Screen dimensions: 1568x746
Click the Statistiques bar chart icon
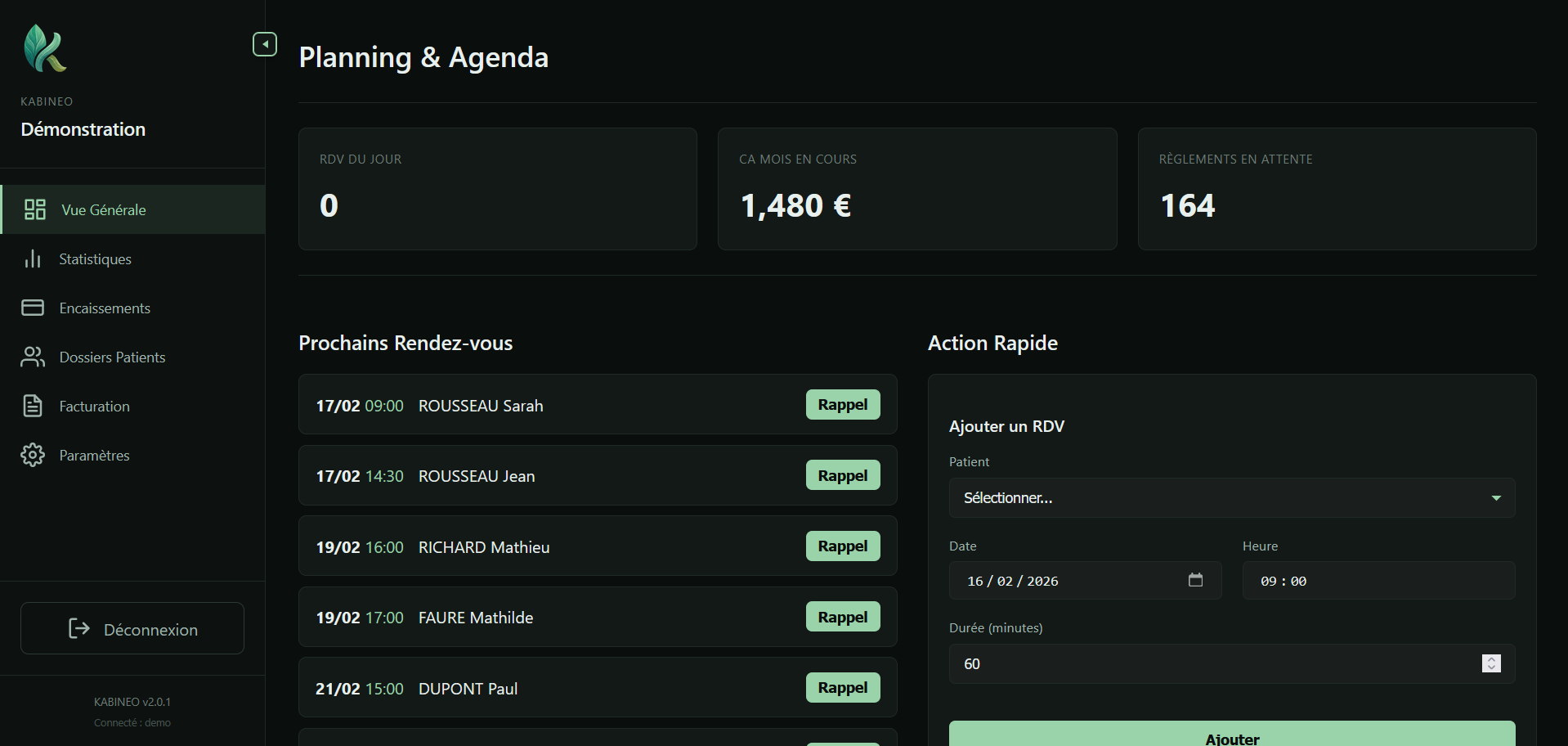click(33, 258)
